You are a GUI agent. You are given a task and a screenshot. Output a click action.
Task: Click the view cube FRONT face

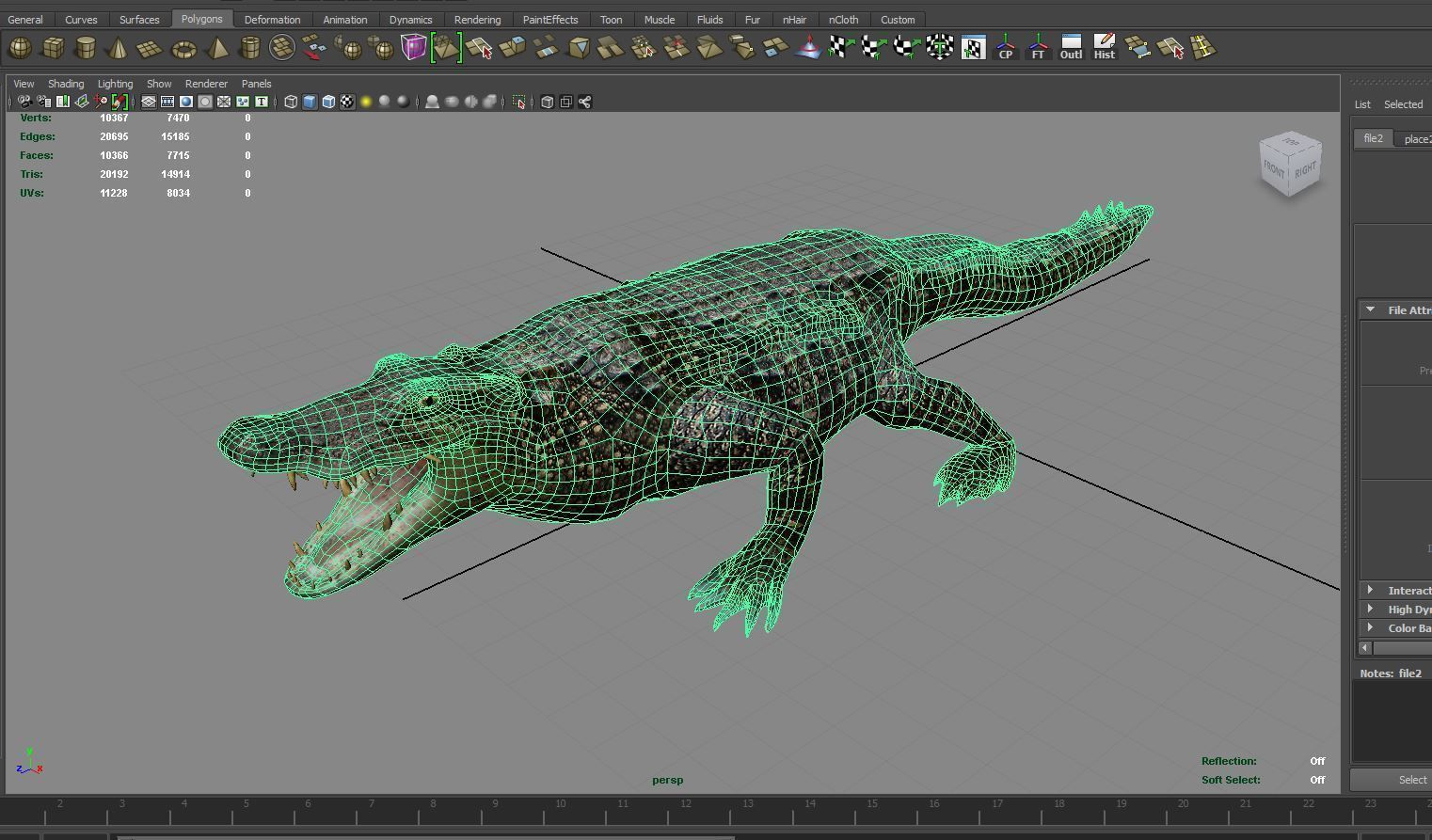pos(1274,168)
